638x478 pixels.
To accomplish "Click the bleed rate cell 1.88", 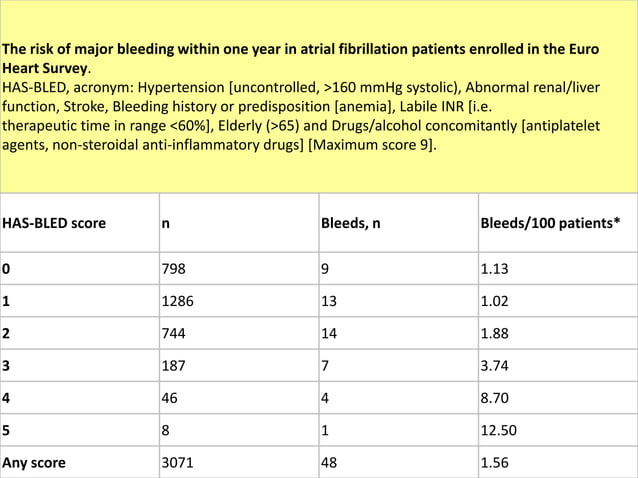I will pos(558,333).
